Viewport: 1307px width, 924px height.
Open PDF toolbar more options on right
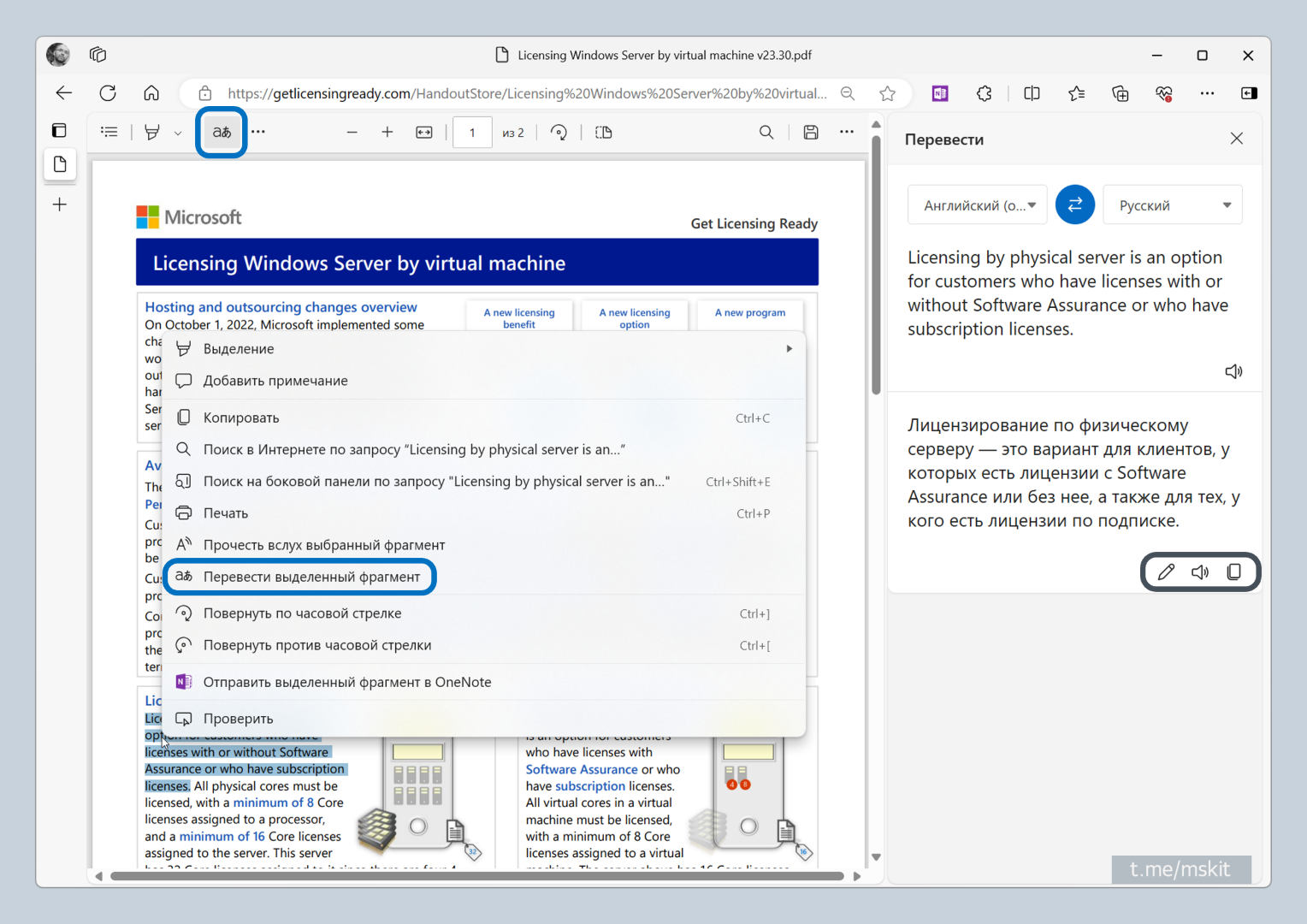[847, 132]
